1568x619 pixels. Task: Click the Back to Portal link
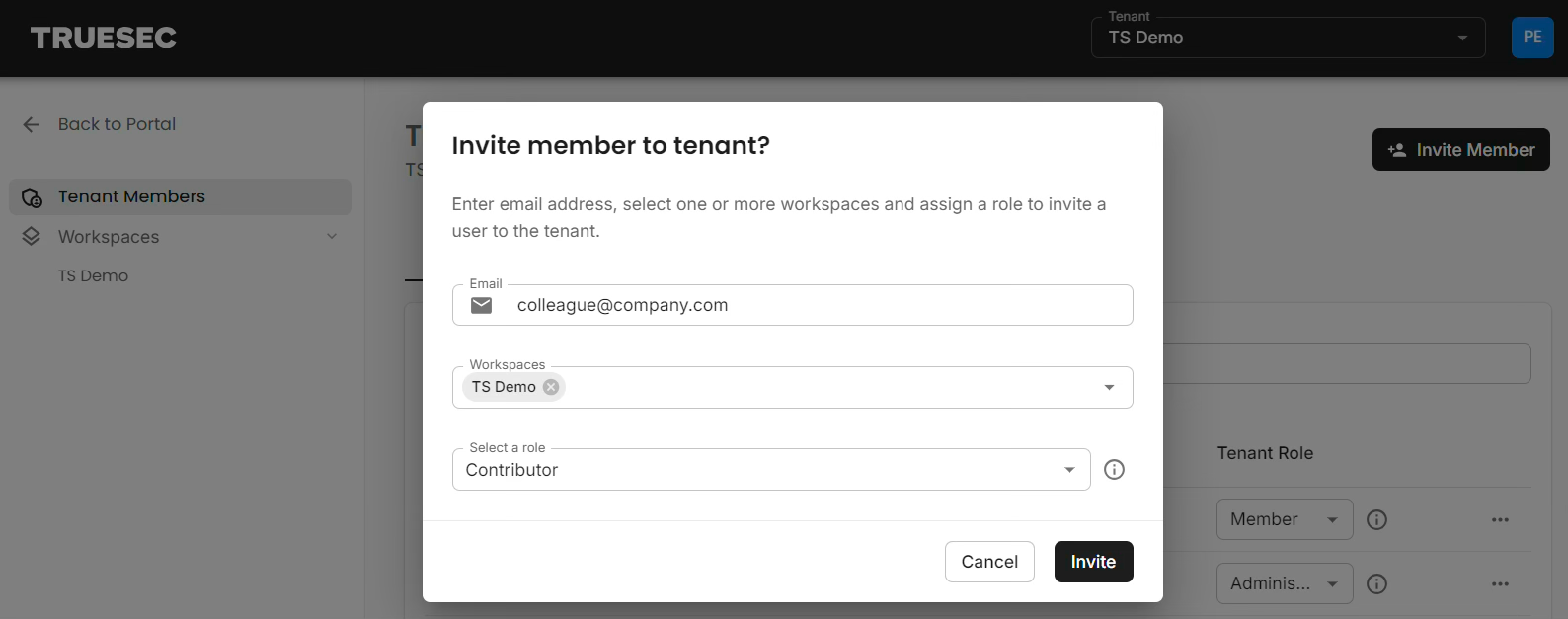pyautogui.click(x=117, y=124)
